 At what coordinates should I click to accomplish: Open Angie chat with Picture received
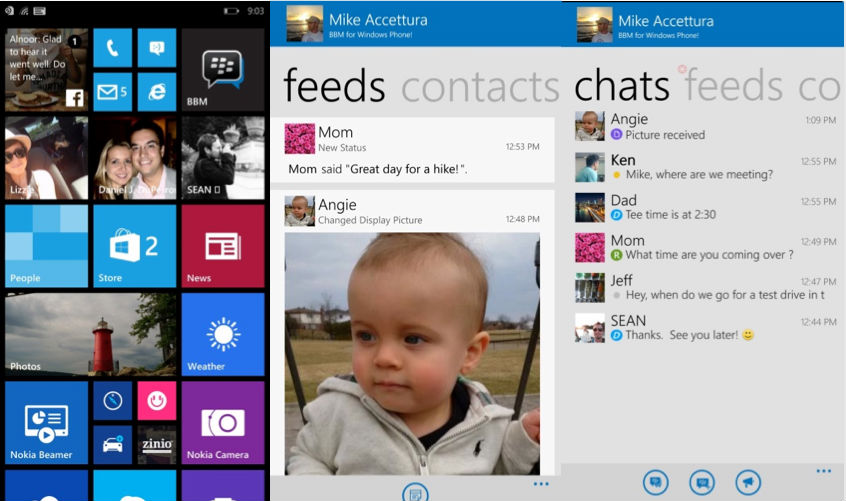coord(705,126)
